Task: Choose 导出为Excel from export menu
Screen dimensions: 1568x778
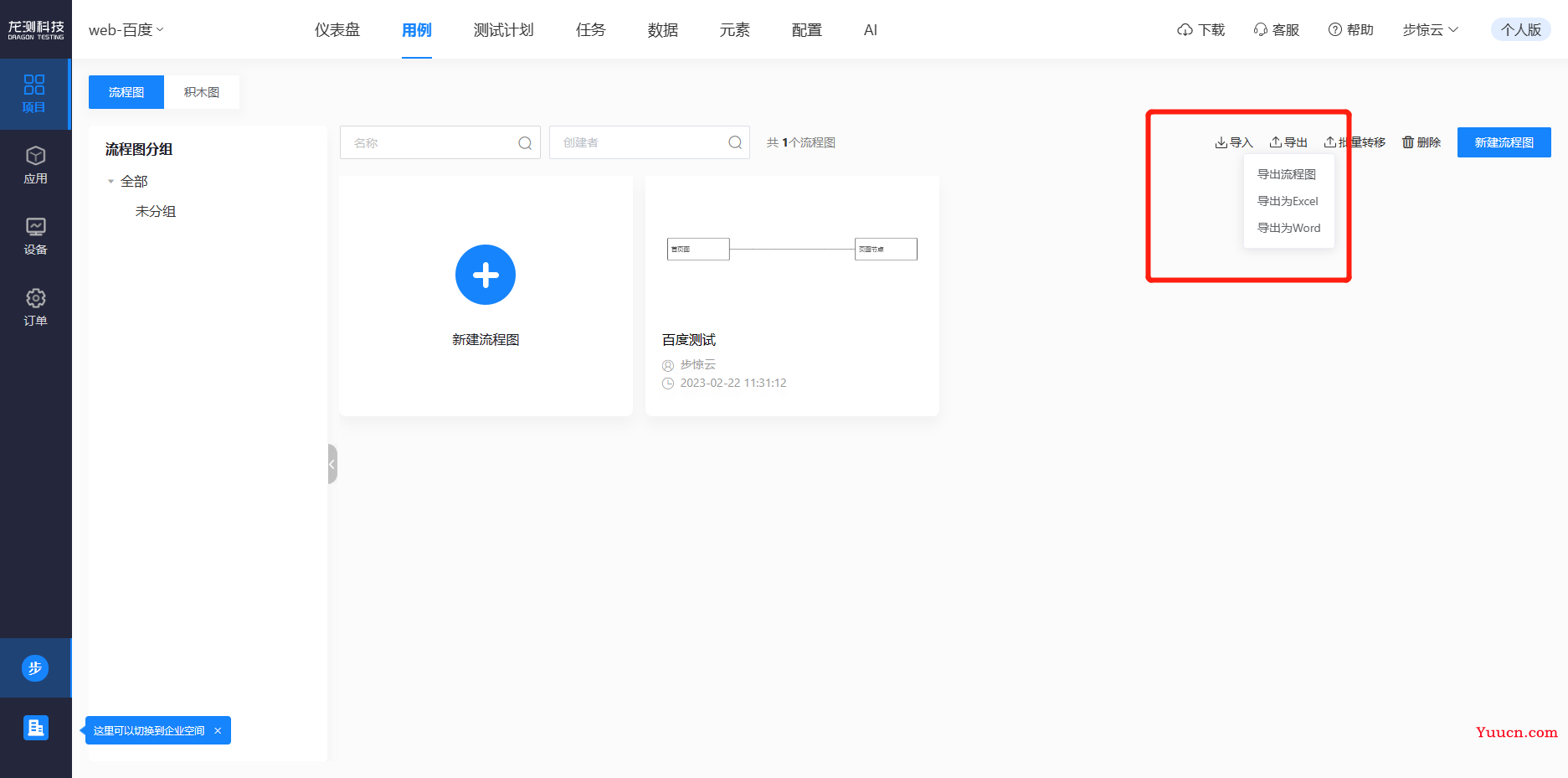Action: coord(1288,201)
